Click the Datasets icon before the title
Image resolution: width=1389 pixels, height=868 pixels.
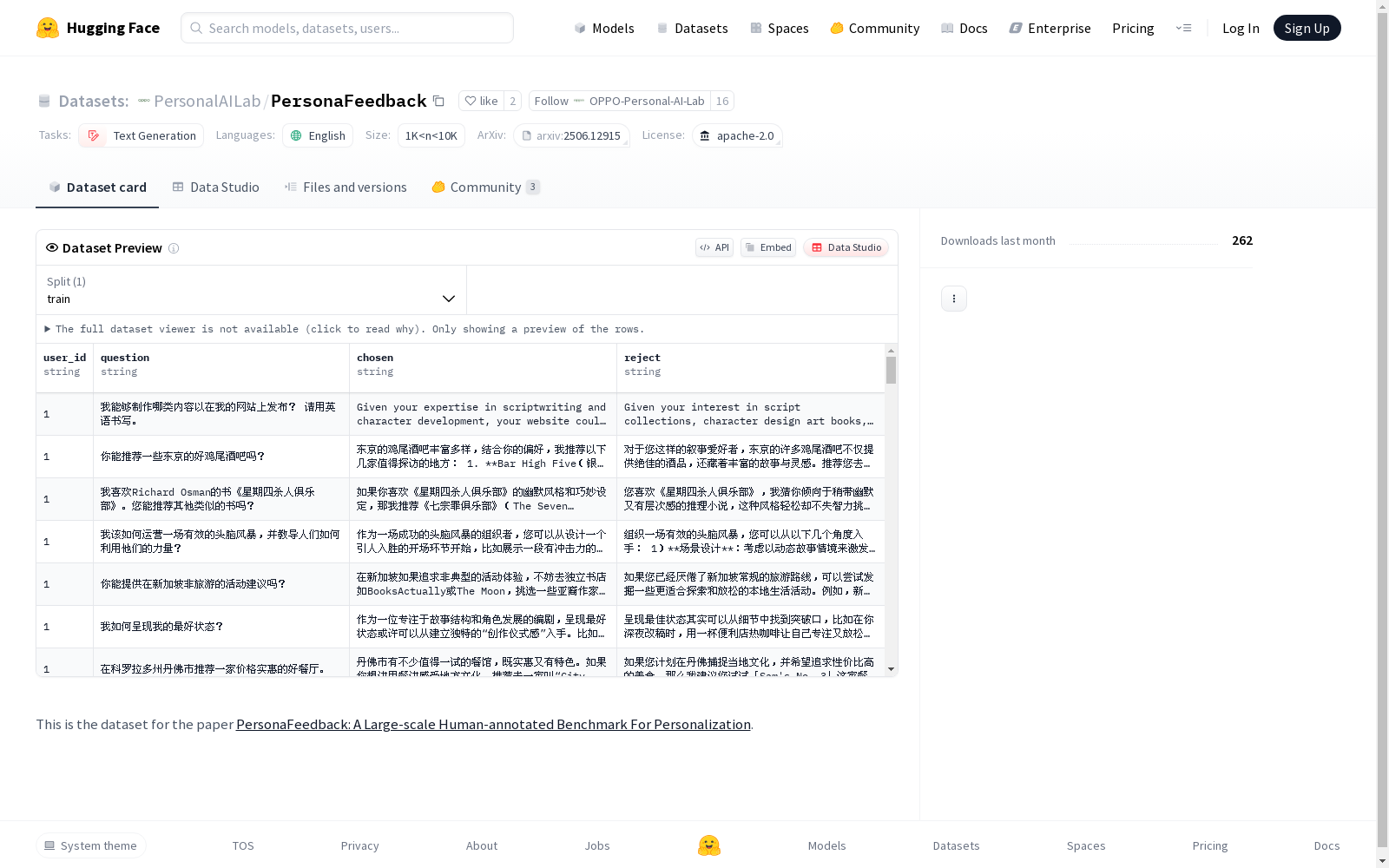tap(44, 102)
